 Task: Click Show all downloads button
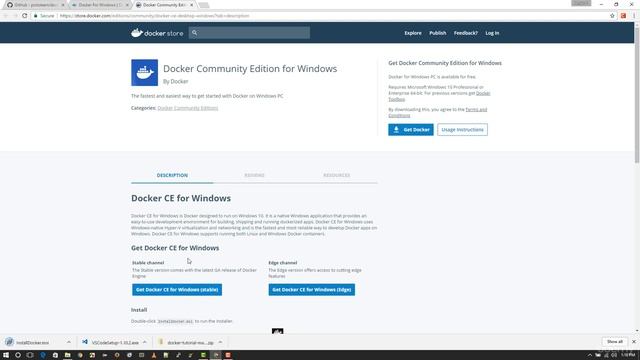tap(615, 342)
